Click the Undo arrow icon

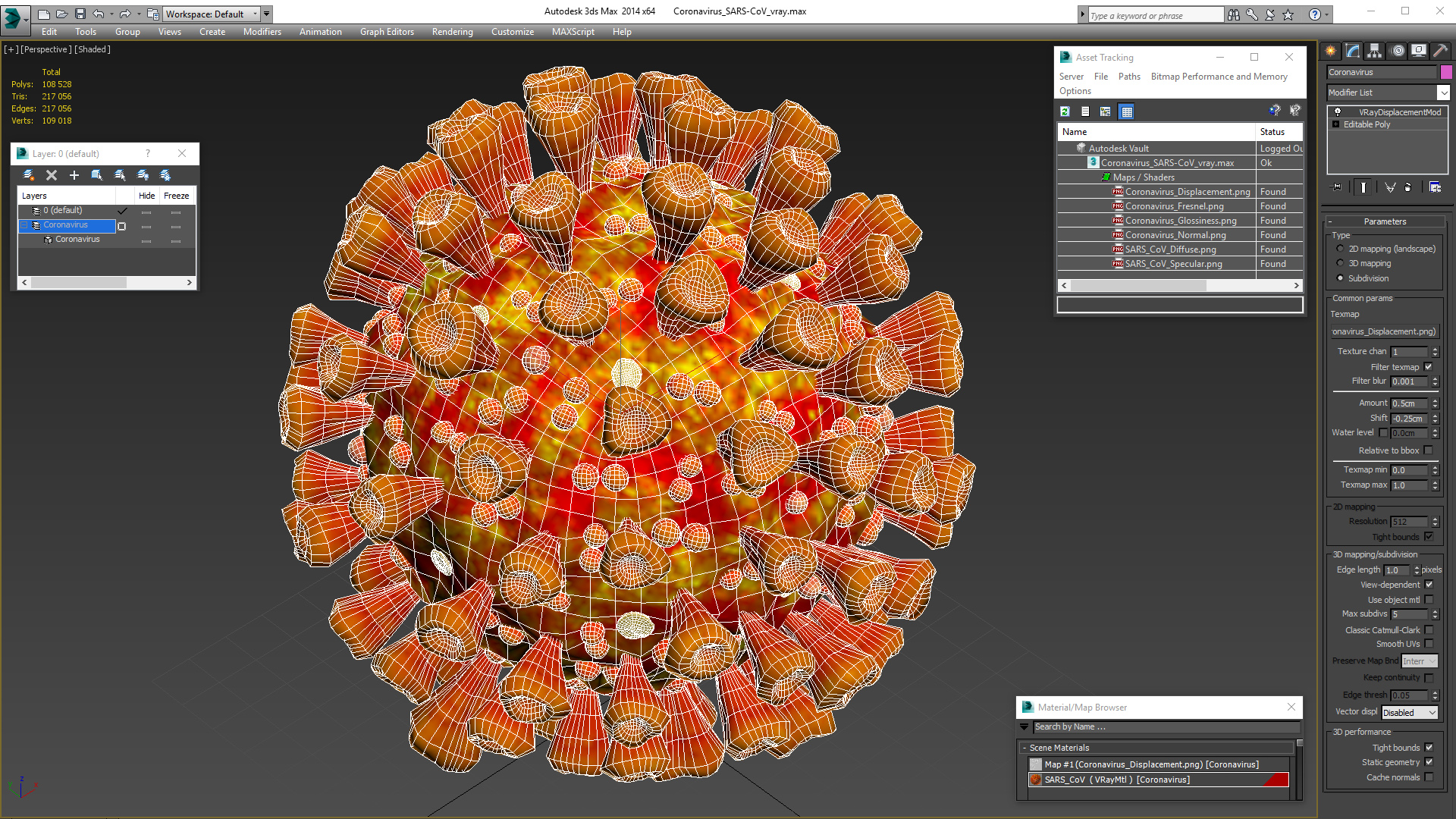(98, 14)
